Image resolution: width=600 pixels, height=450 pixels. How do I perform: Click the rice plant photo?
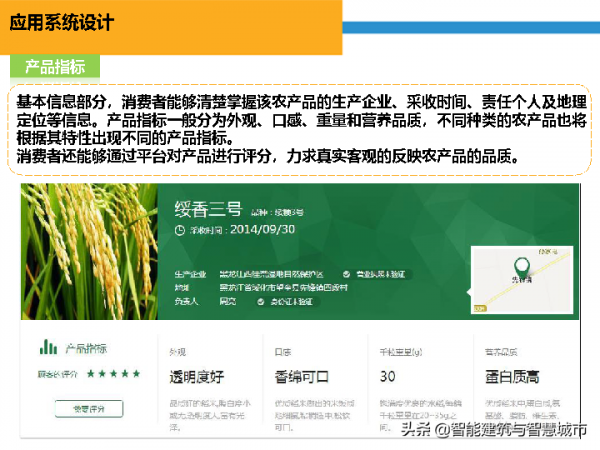pyautogui.click(x=89, y=251)
